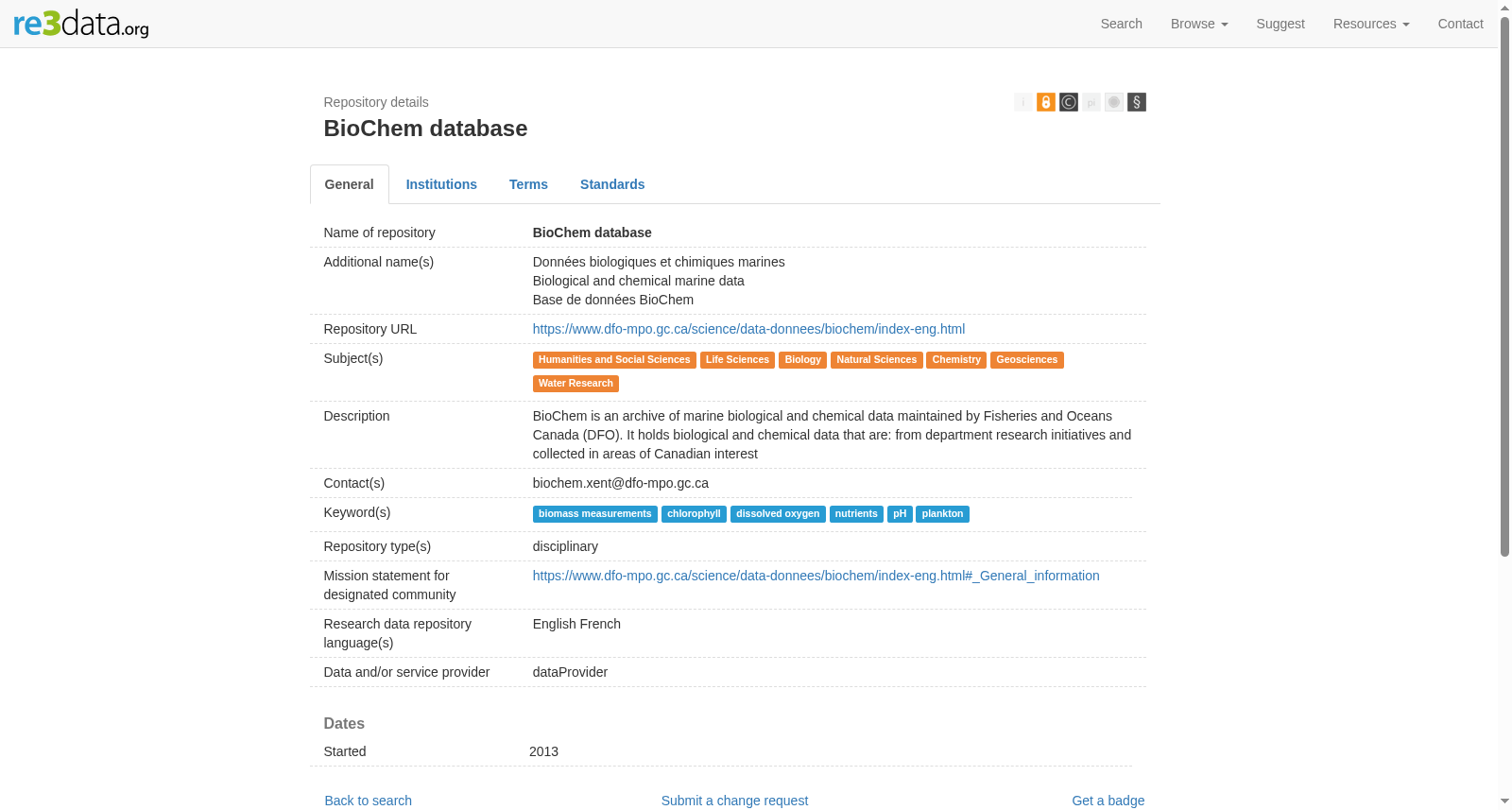
Task: Click the section-sign policy badge icon
Action: (x=1137, y=102)
